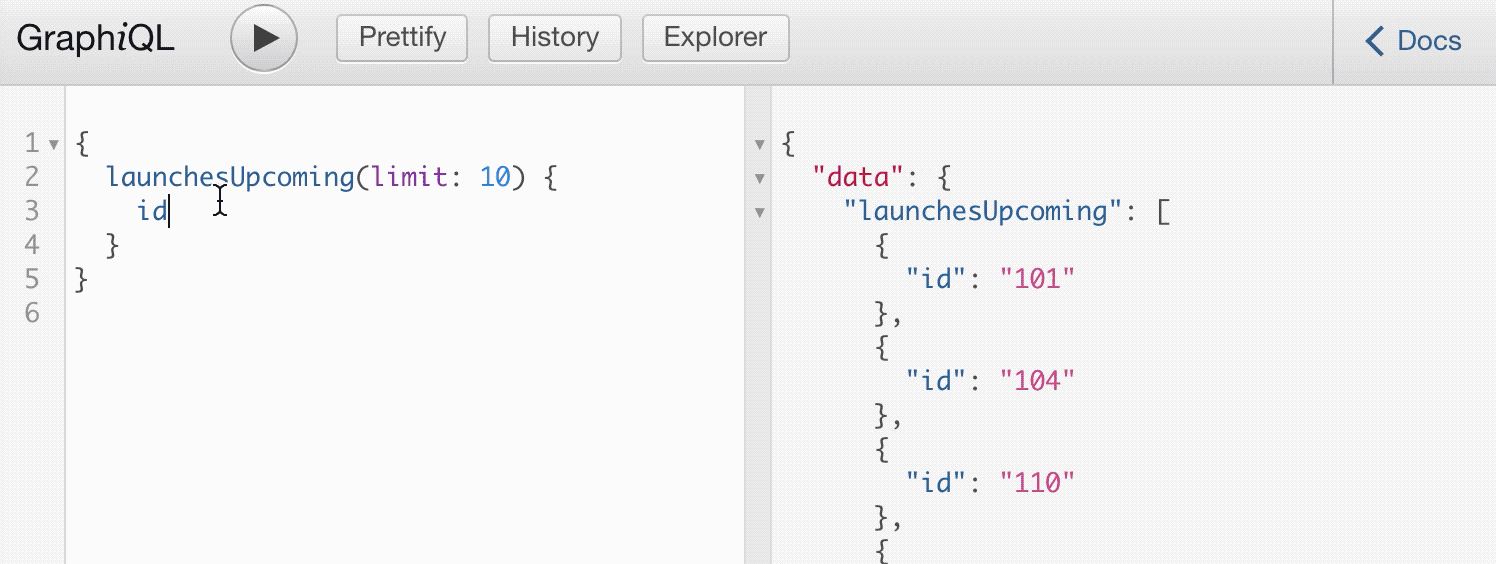Select the value 10 in the query
Image resolution: width=1496 pixels, height=564 pixels.
pyautogui.click(x=494, y=177)
